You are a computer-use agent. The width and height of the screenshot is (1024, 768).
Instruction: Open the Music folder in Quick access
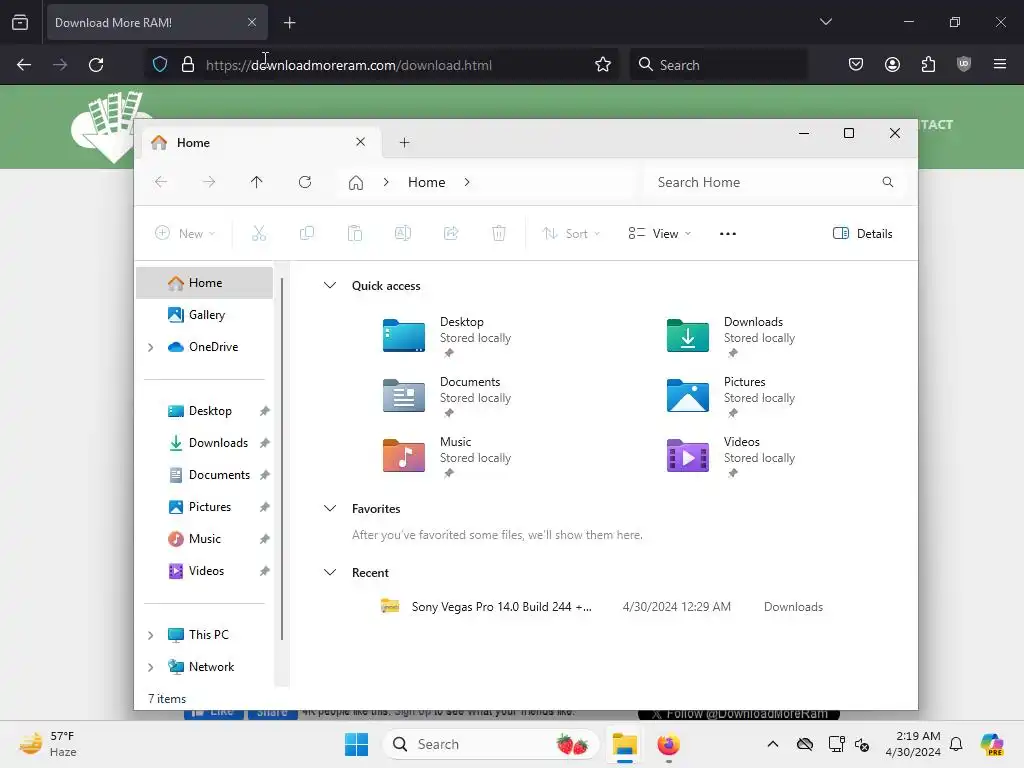pos(447,456)
